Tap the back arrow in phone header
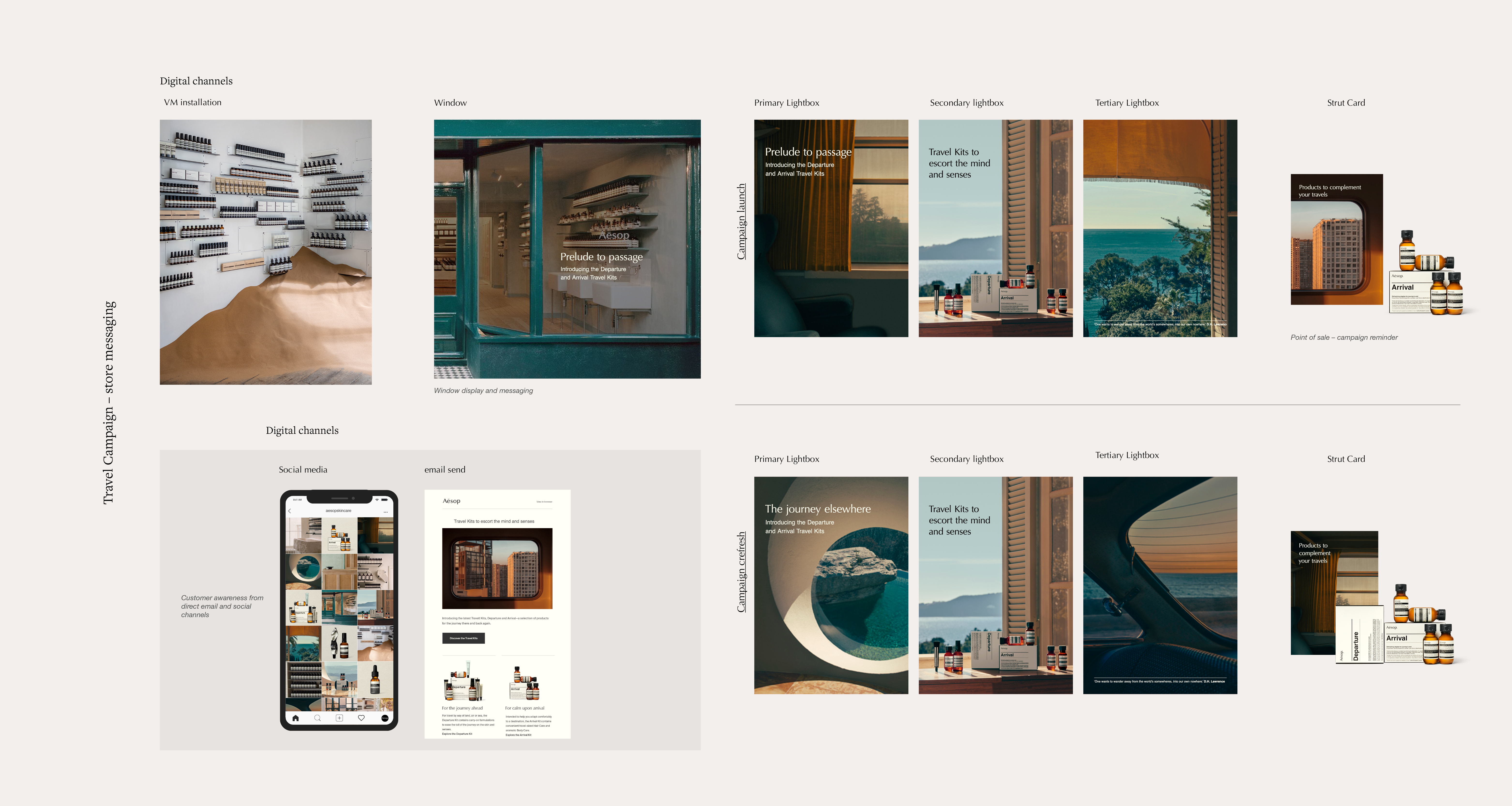This screenshot has height=806, width=1512. (289, 511)
